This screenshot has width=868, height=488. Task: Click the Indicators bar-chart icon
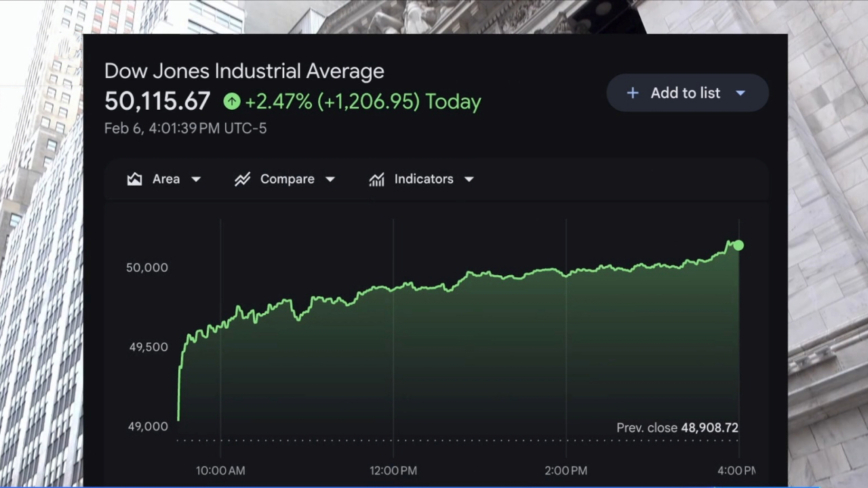click(x=377, y=179)
